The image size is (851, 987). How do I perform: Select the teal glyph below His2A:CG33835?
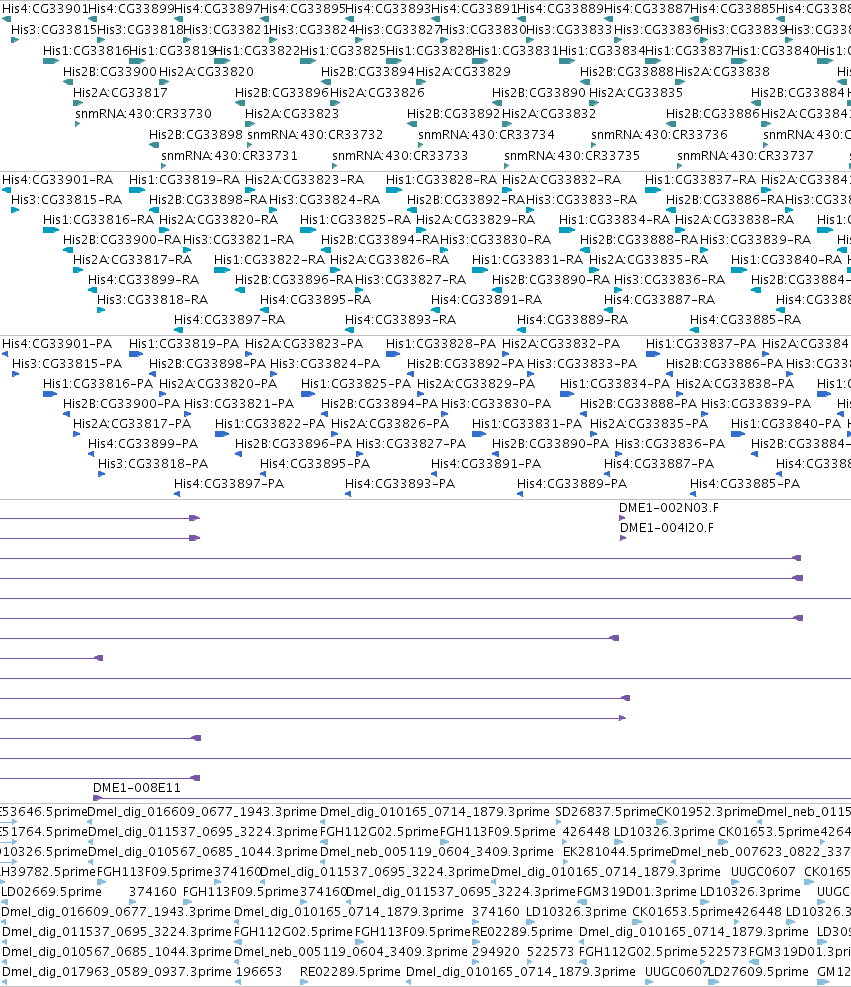click(x=594, y=103)
